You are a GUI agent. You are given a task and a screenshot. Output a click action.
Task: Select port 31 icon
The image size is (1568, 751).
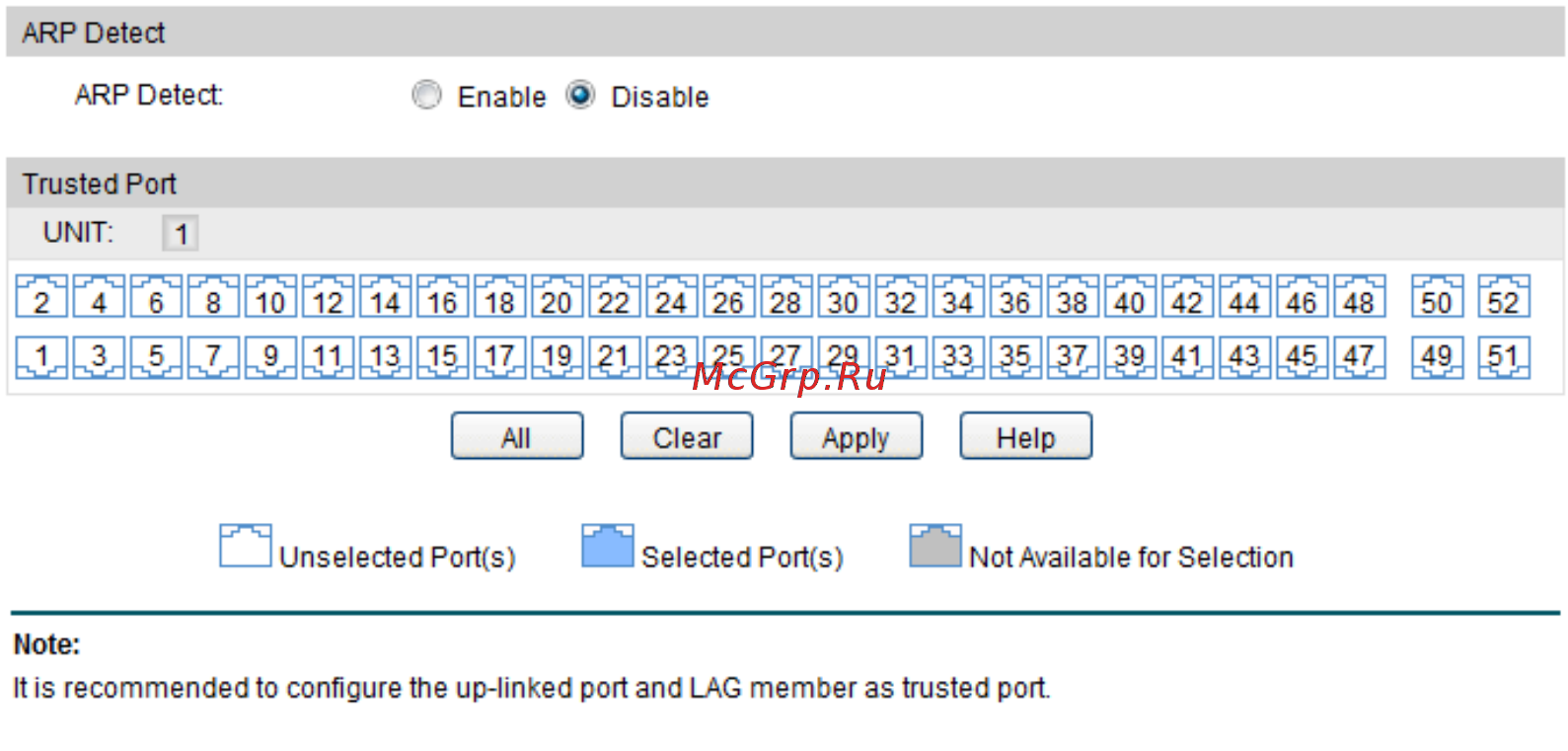(900, 358)
